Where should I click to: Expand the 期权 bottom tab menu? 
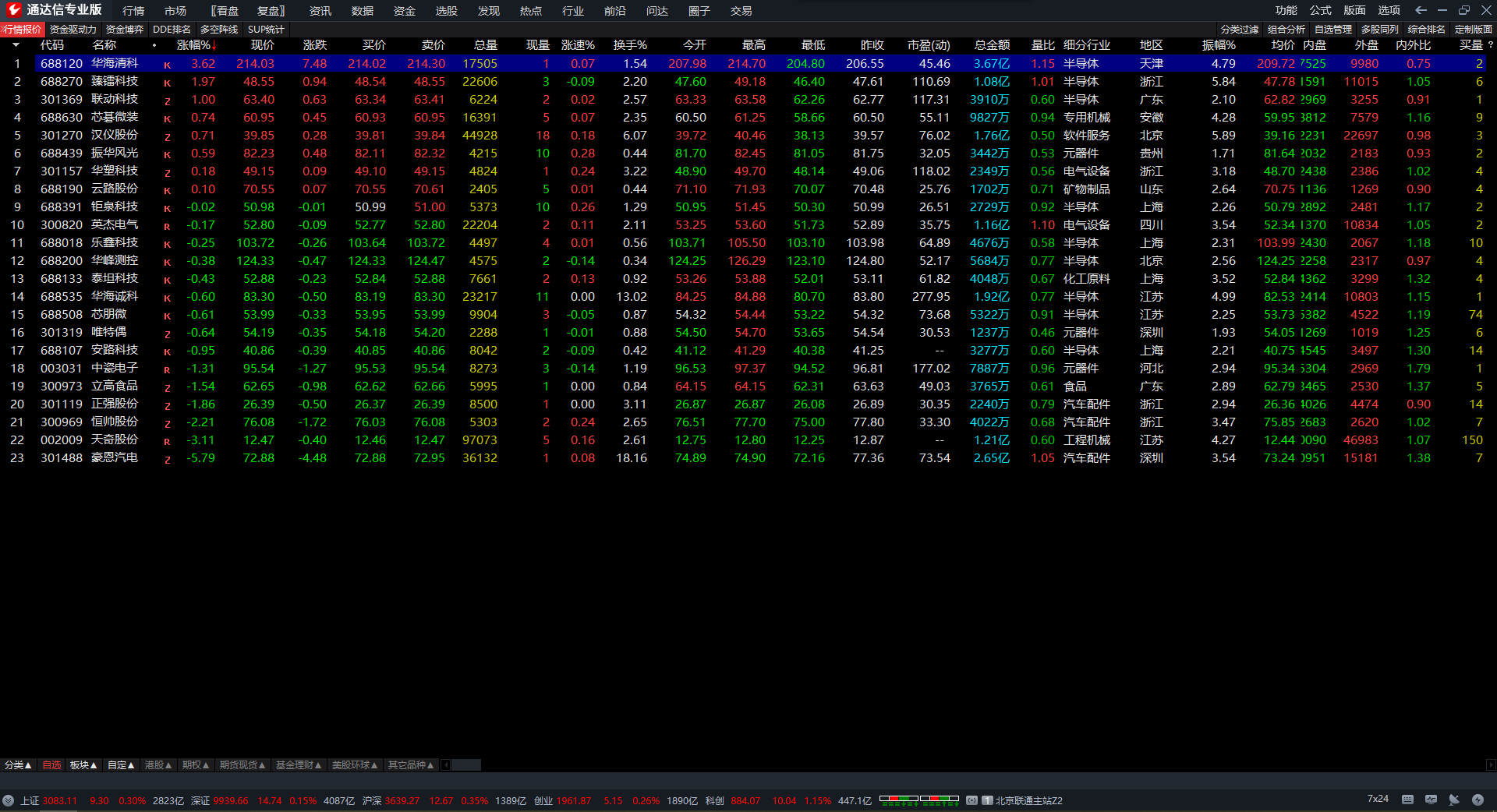coord(196,765)
